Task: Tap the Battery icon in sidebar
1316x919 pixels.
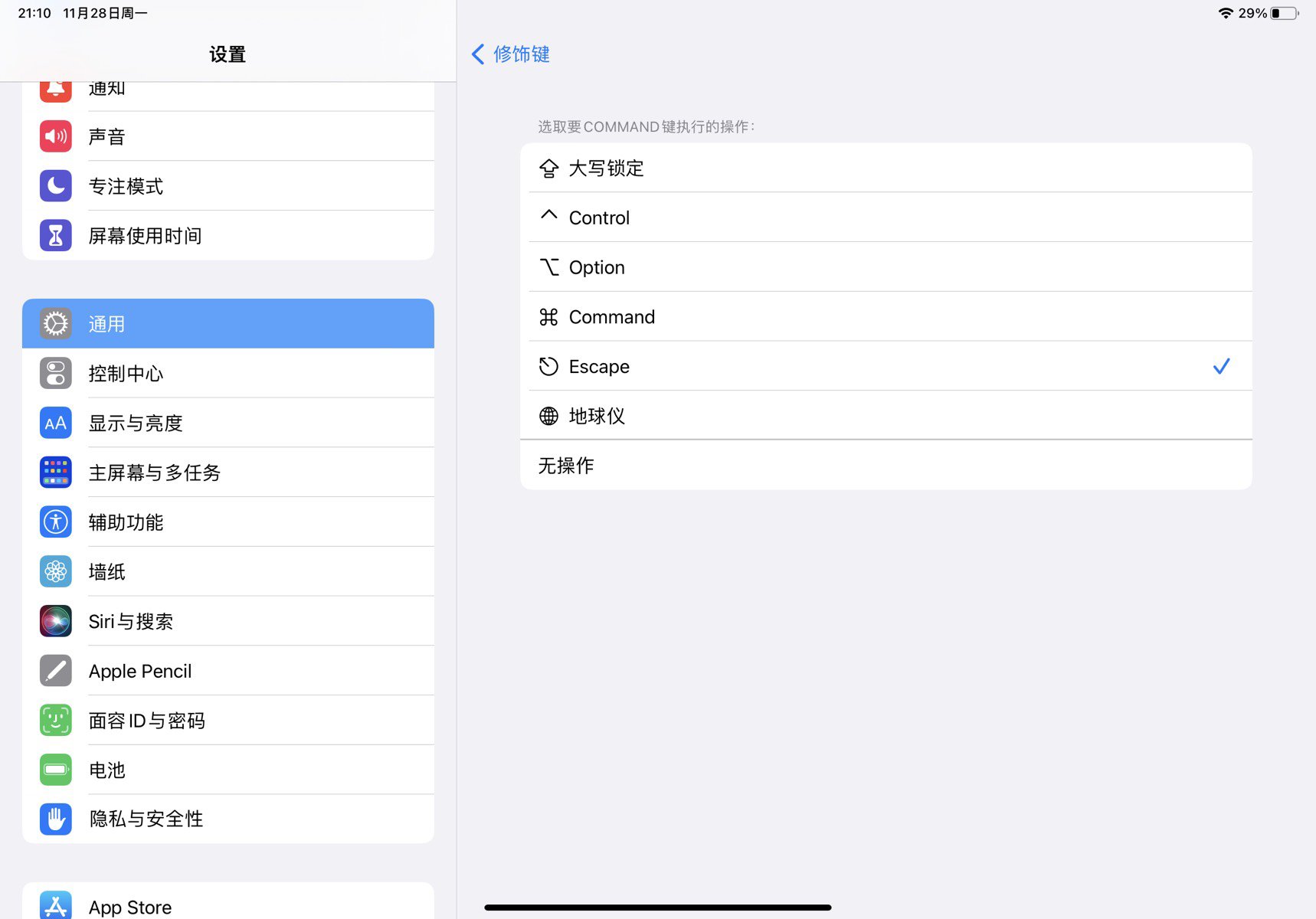Action: (55, 770)
